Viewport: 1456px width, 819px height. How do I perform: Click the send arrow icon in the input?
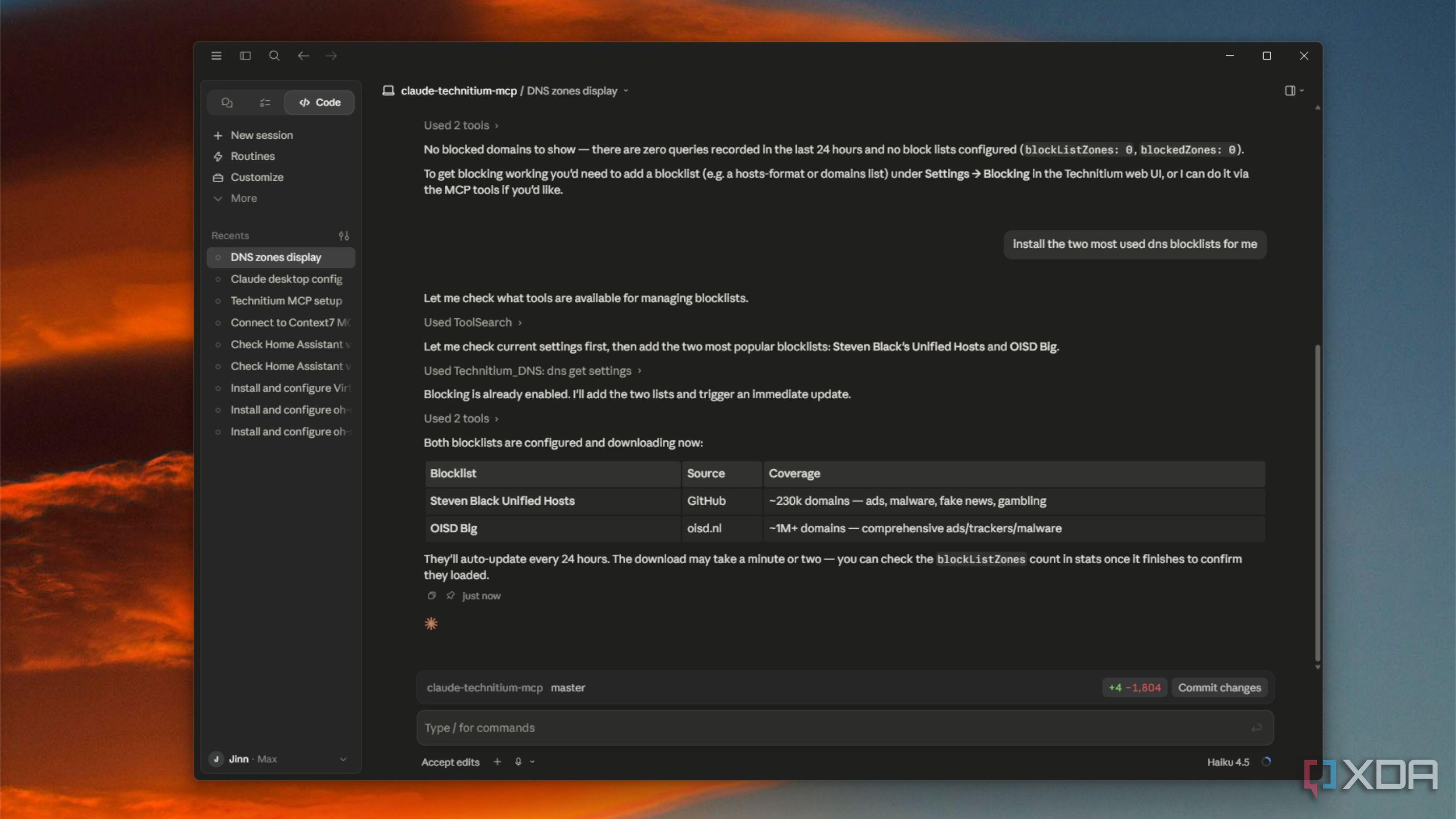click(1256, 728)
